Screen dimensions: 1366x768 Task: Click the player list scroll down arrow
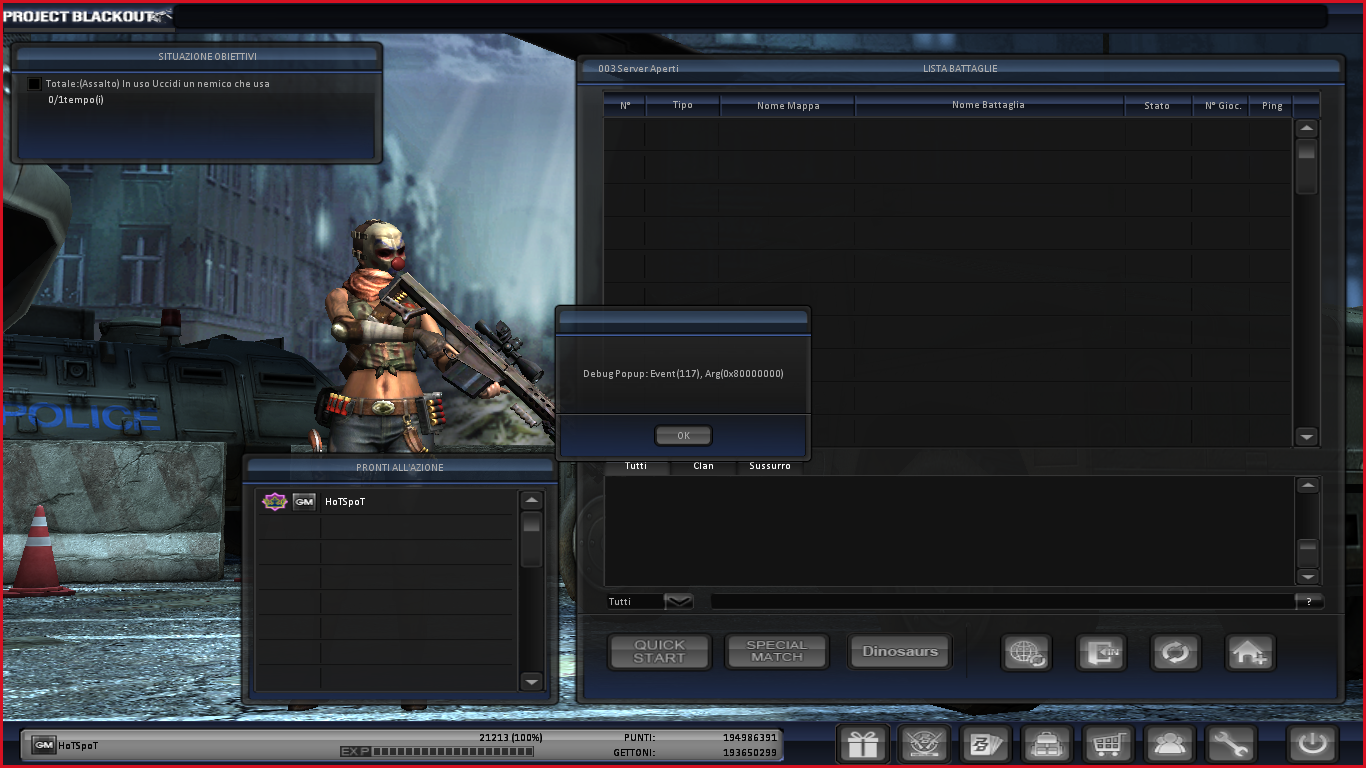(532, 682)
